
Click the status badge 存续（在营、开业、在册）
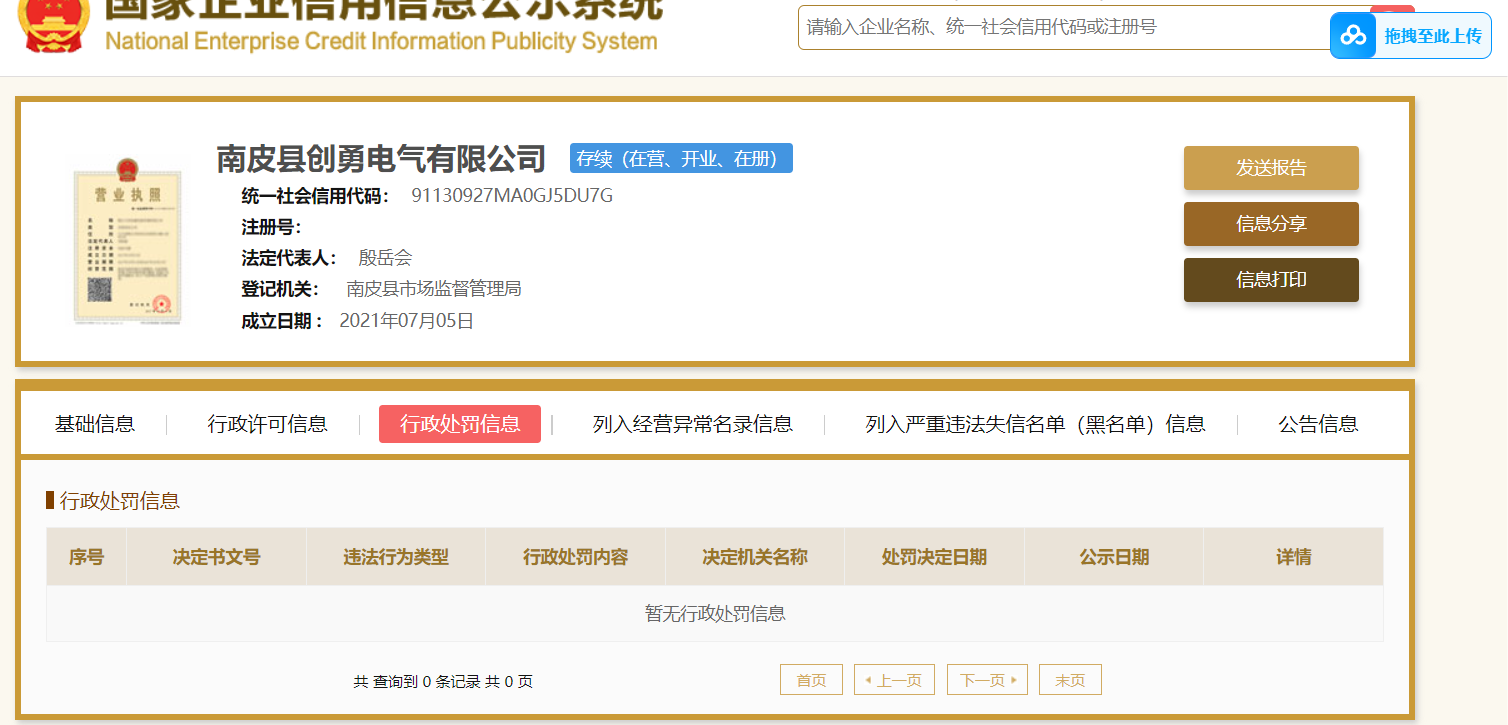point(681,158)
